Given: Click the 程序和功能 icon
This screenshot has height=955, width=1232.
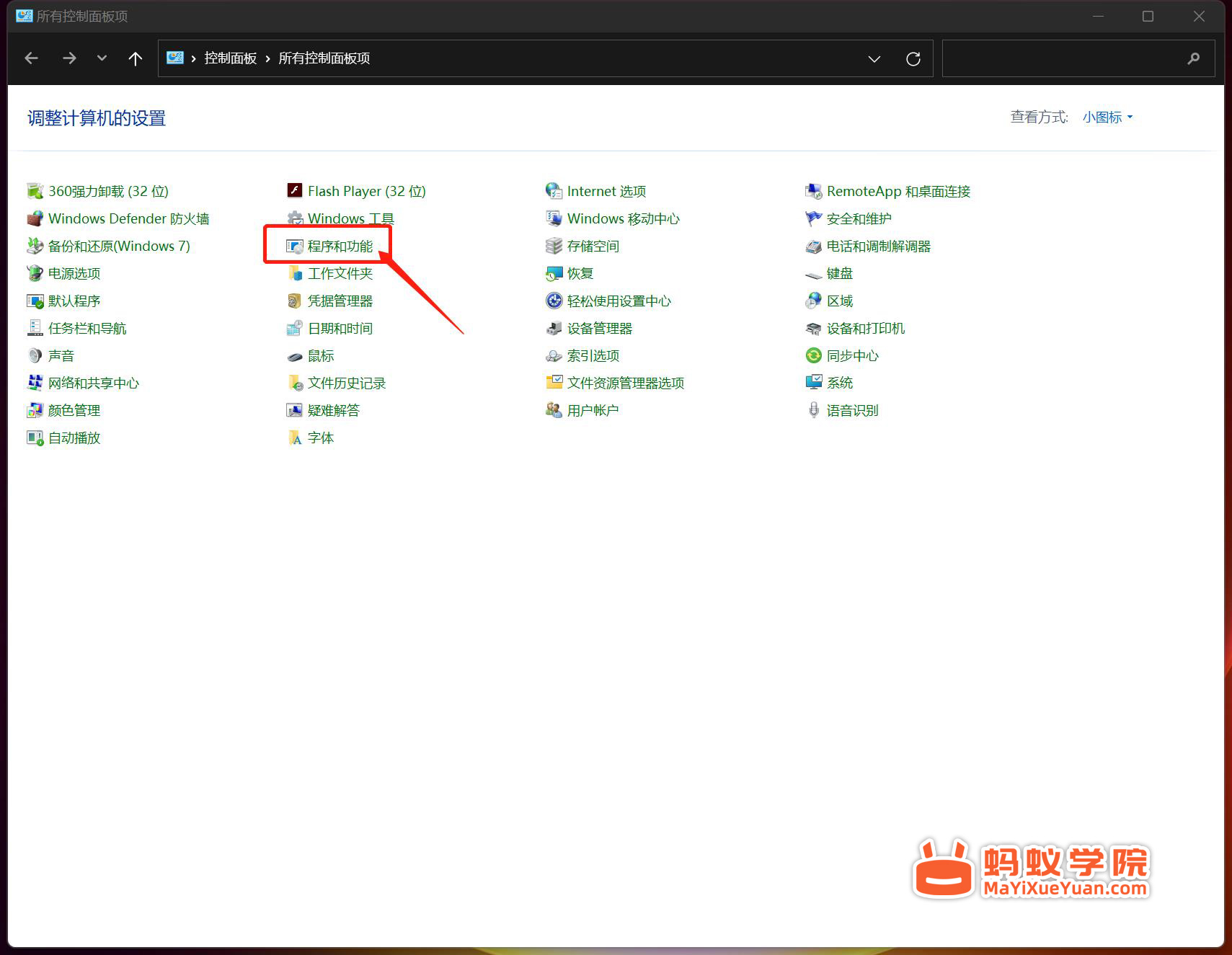Looking at the screenshot, I should 294,246.
